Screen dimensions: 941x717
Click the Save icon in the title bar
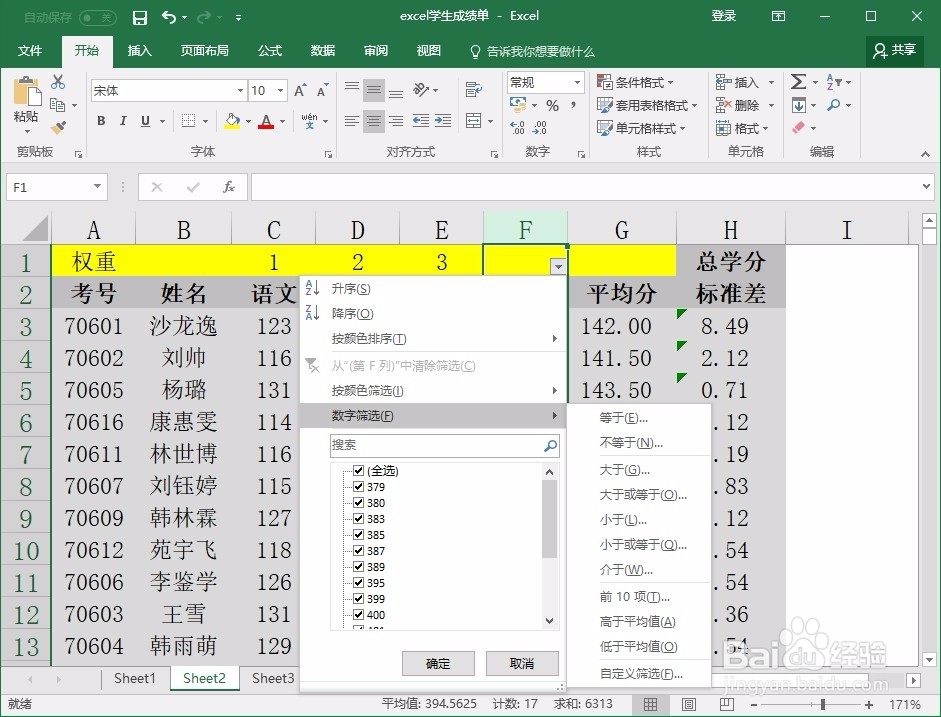coord(140,17)
